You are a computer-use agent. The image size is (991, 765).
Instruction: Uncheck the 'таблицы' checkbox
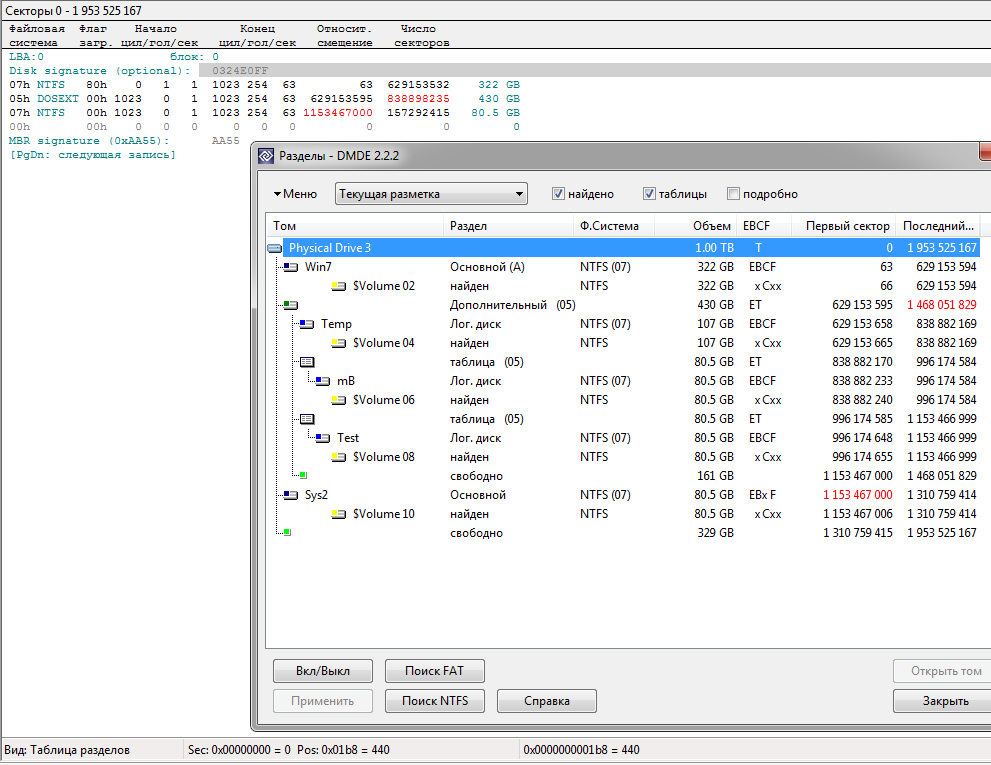(x=649, y=194)
